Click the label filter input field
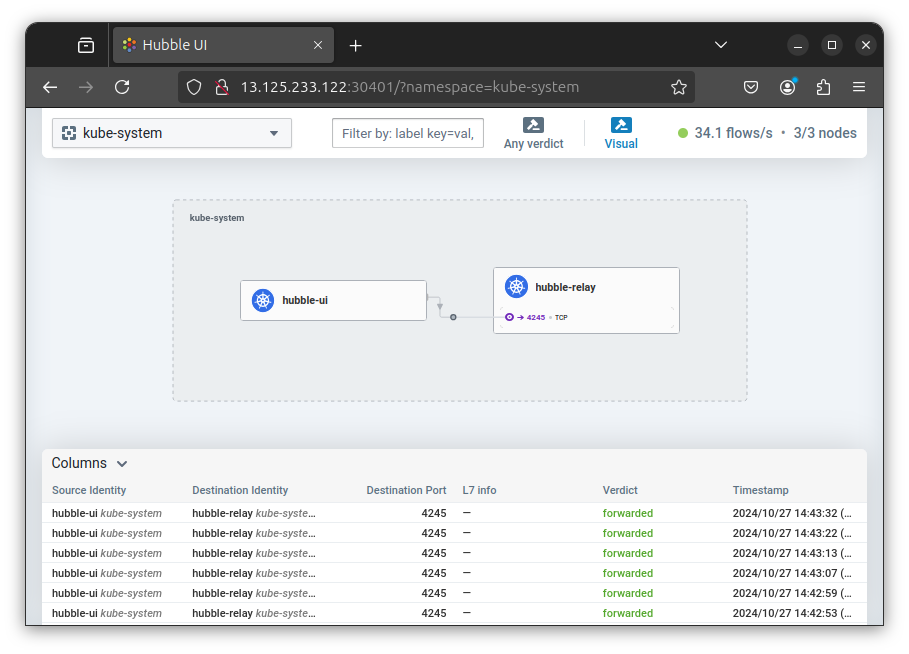909x654 pixels. point(408,133)
